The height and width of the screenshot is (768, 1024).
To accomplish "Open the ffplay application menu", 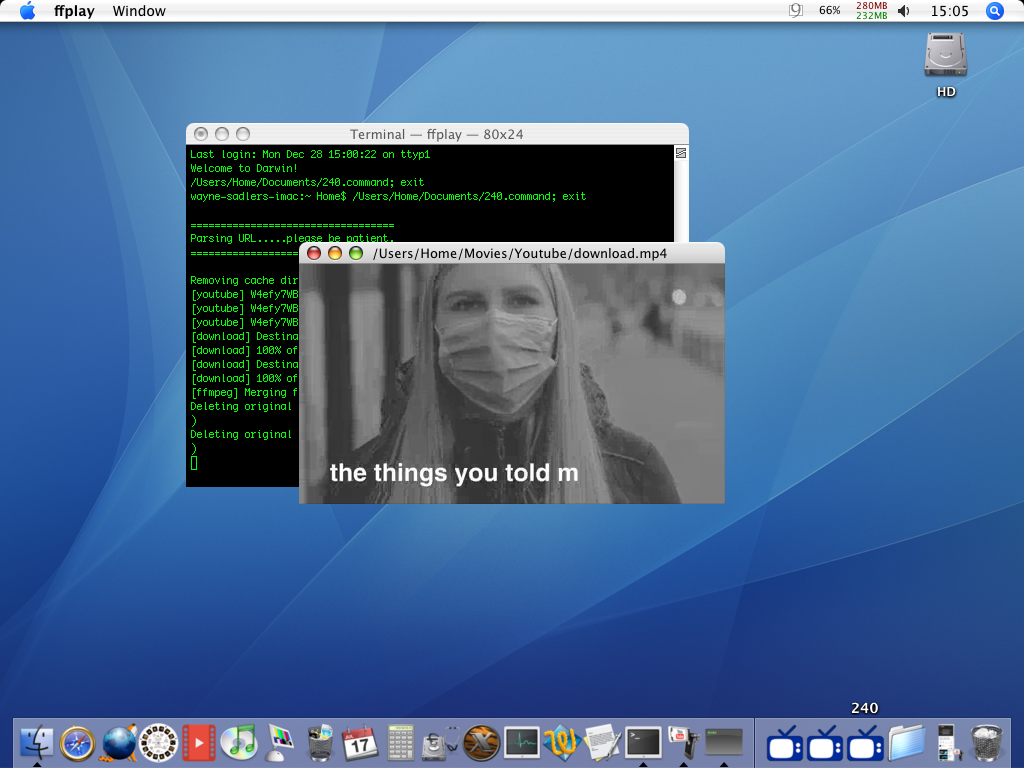I will pyautogui.click(x=74, y=11).
